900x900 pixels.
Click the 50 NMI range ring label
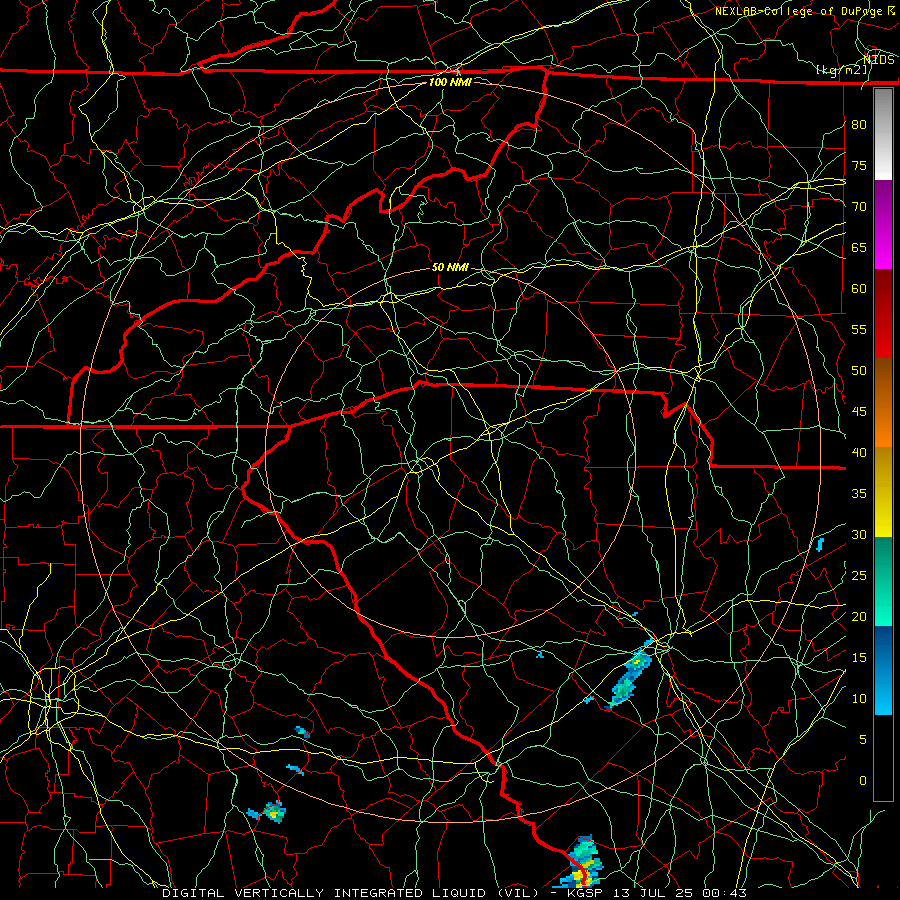(x=450, y=267)
